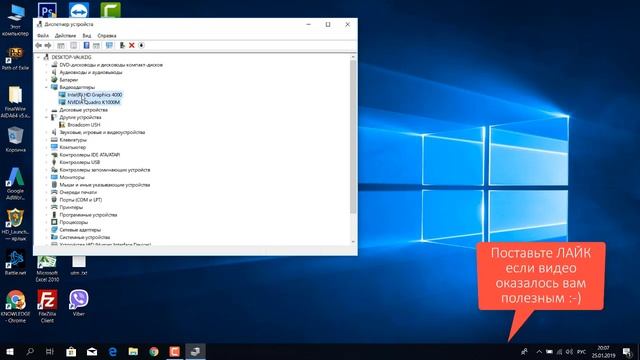
Task: Open the Вид menu
Action: pos(87,36)
